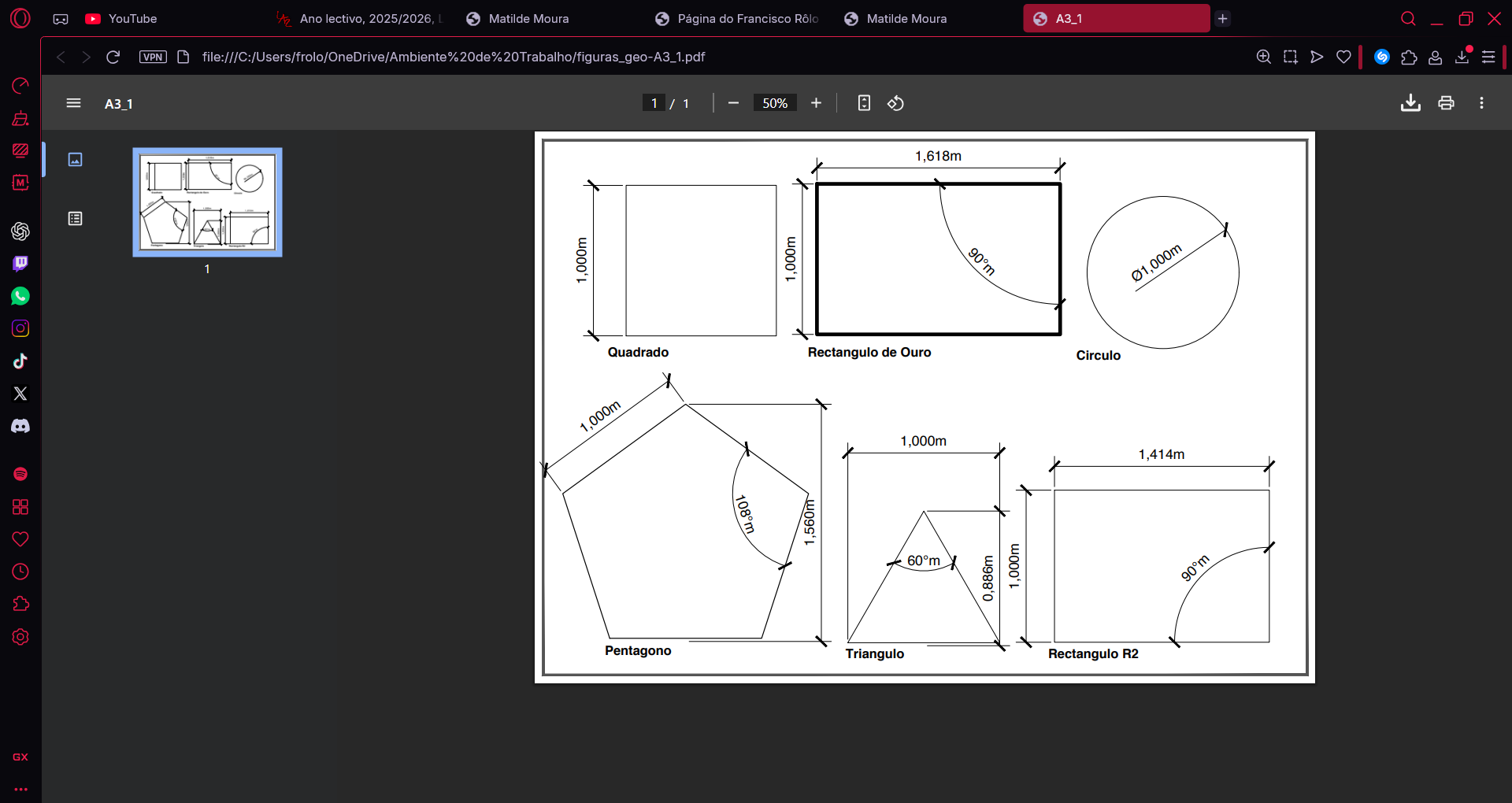Reload the current page
The height and width of the screenshot is (803, 1512).
pyautogui.click(x=113, y=57)
